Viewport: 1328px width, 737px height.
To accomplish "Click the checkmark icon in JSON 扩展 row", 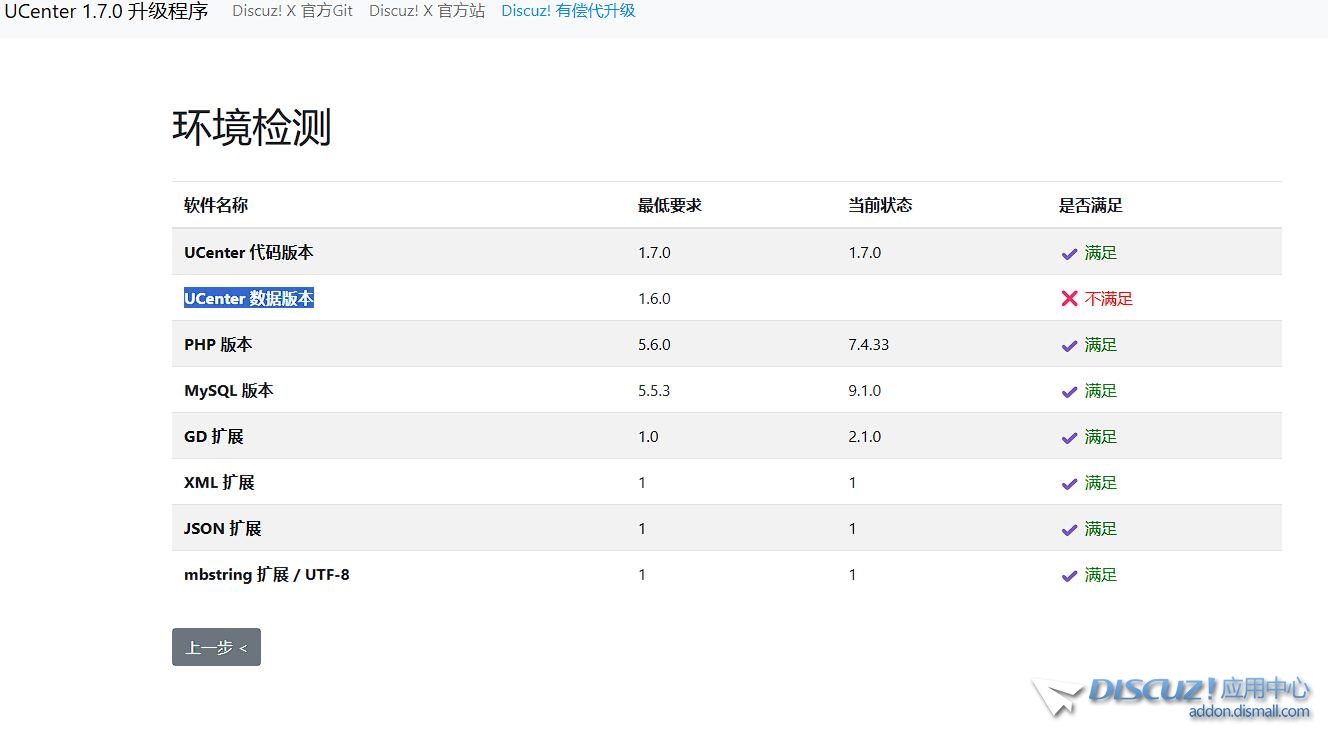I will pos(1069,530).
